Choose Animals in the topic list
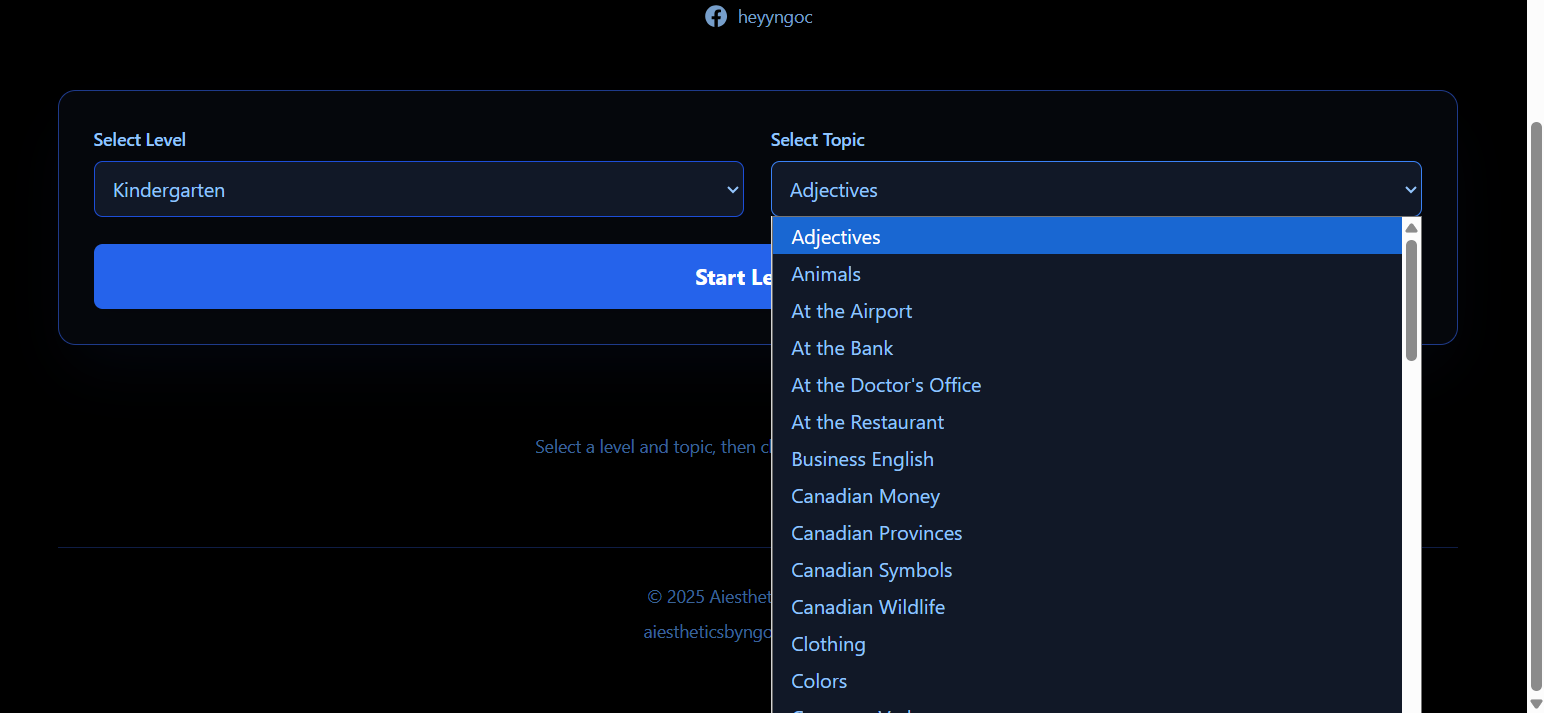Viewport: 1544px width, 713px height. coord(826,274)
